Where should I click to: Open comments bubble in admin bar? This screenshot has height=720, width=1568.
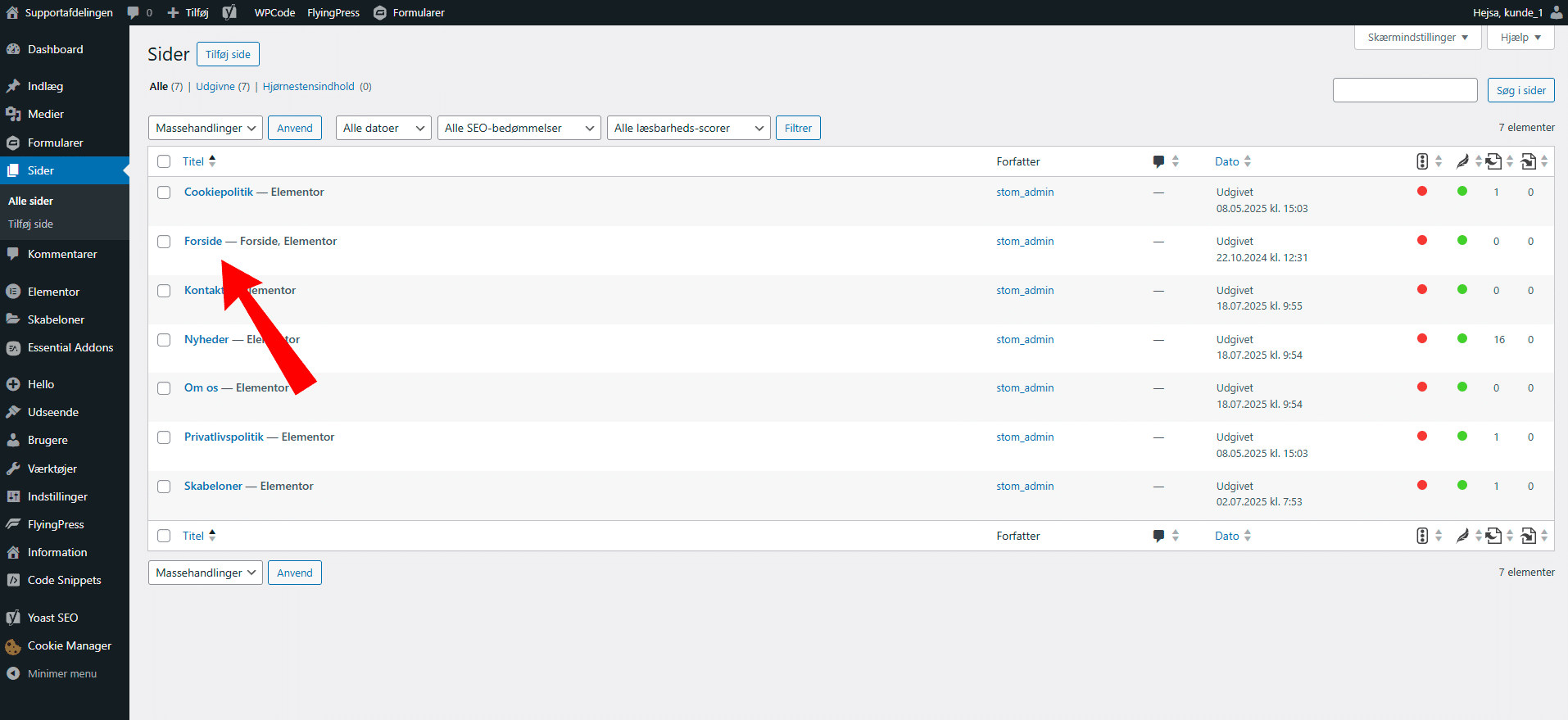[139, 12]
